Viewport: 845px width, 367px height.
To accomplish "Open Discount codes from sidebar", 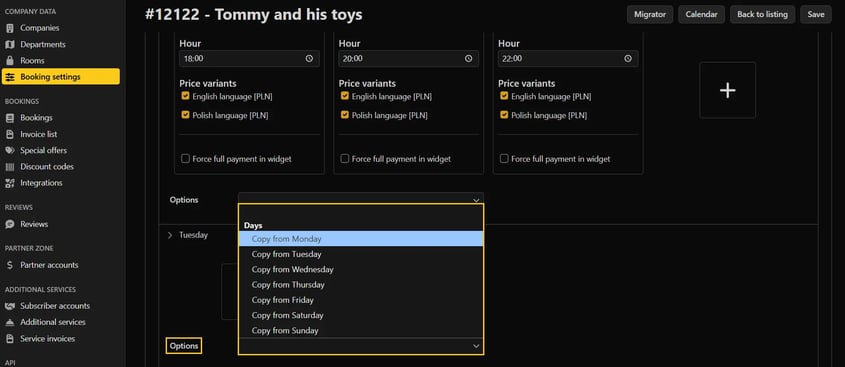I will coord(47,167).
